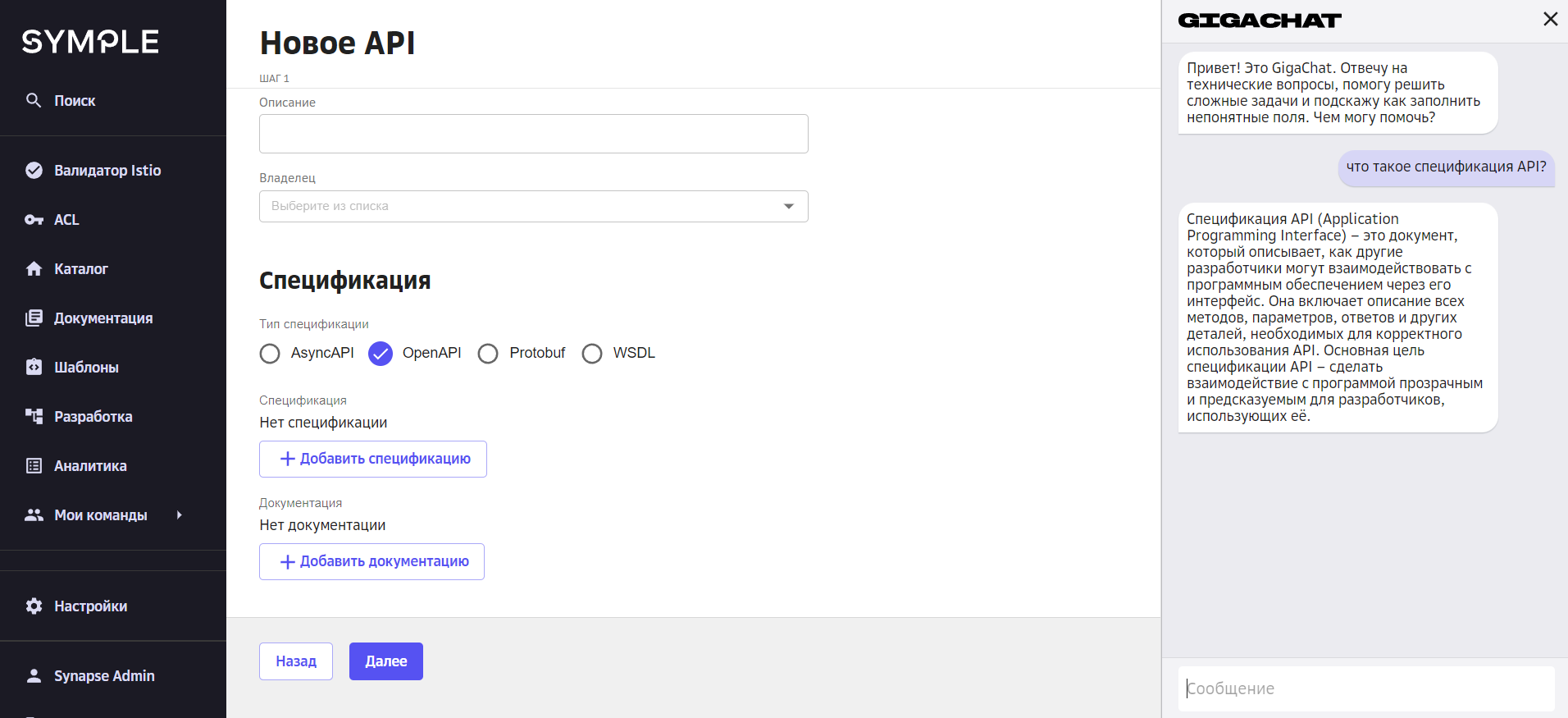The height and width of the screenshot is (718, 1568).
Task: Click the Разработка tree icon
Action: point(34,416)
